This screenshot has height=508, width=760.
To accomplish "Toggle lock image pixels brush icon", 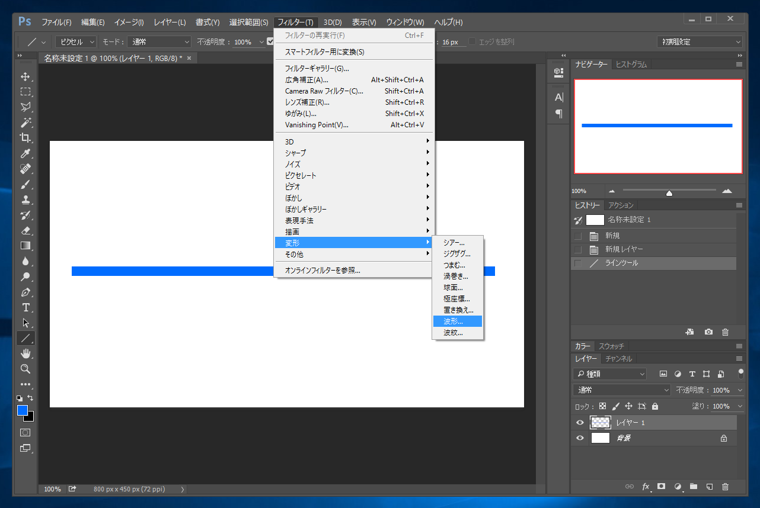I will pos(616,406).
